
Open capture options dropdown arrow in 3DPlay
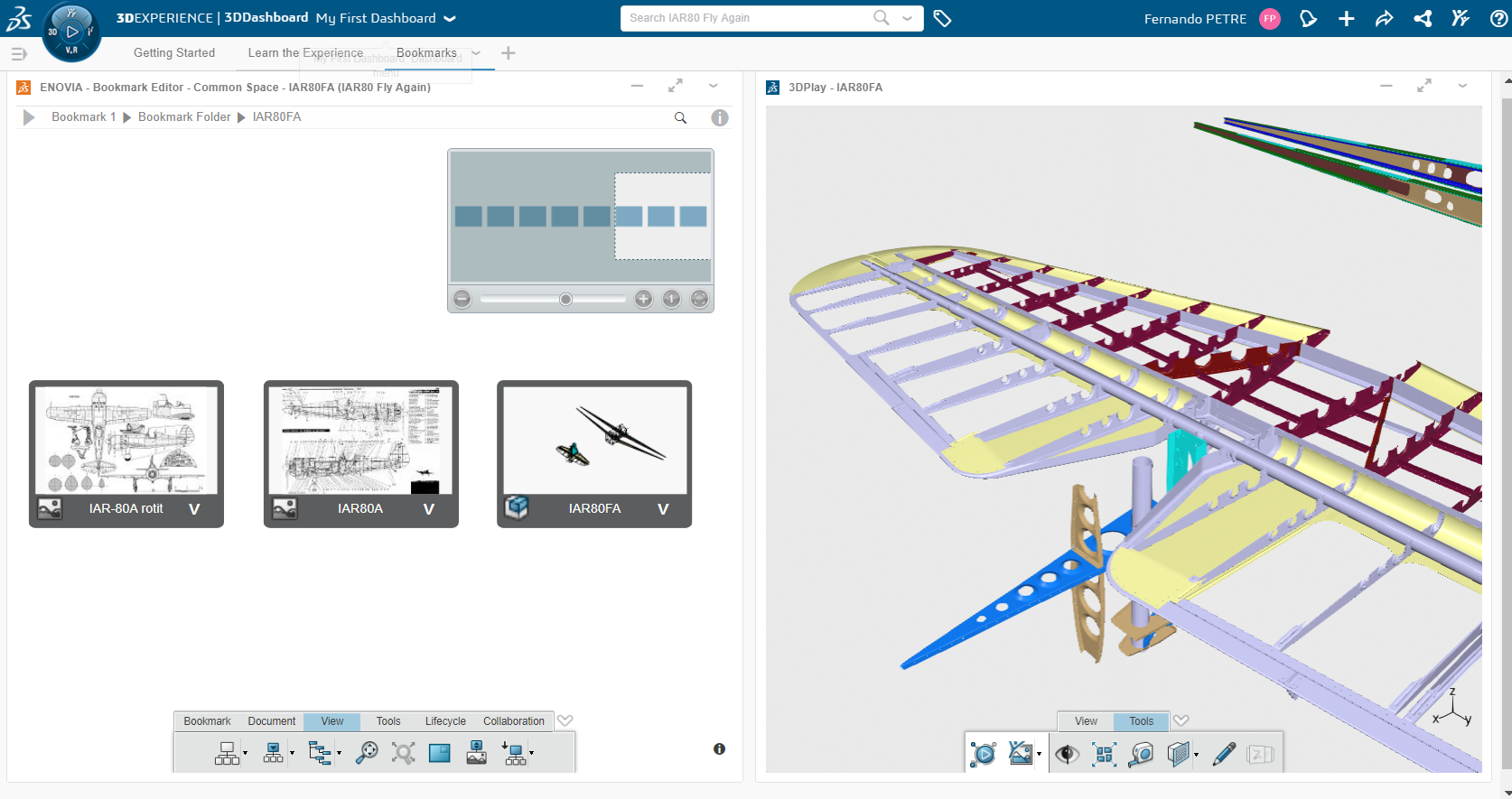[1039, 754]
